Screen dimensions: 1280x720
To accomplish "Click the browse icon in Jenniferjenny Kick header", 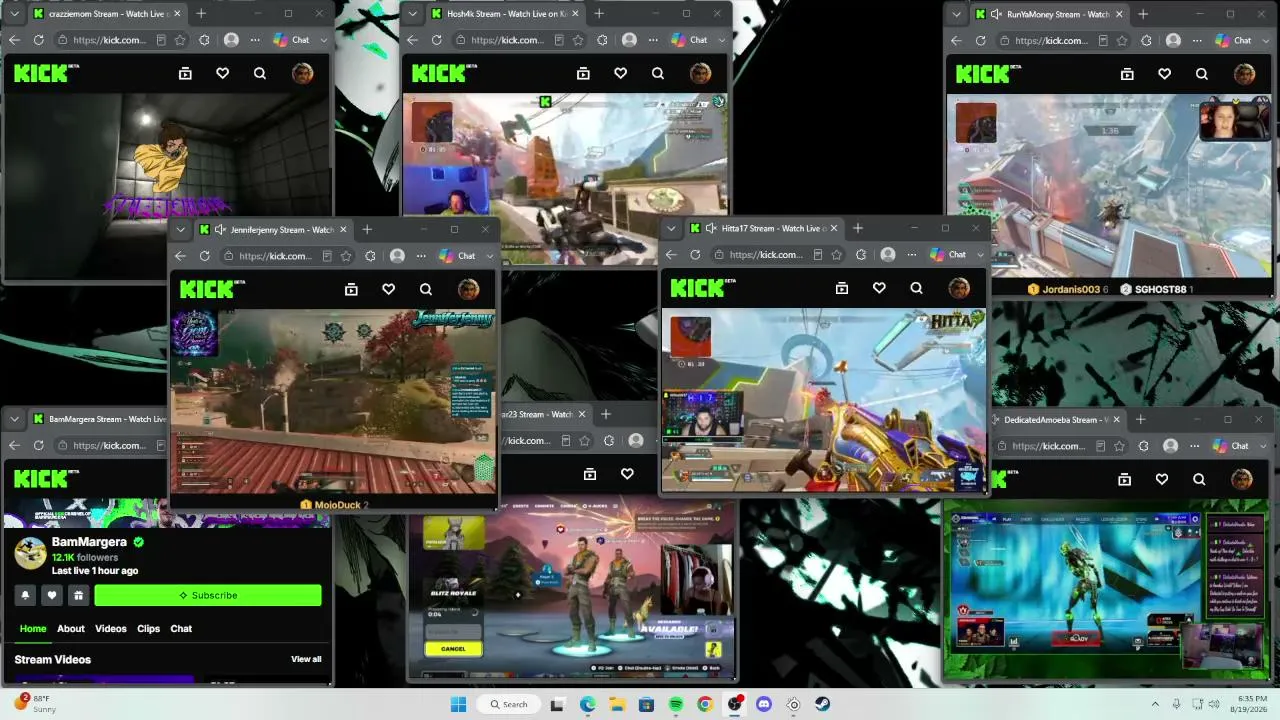I will tap(351, 289).
